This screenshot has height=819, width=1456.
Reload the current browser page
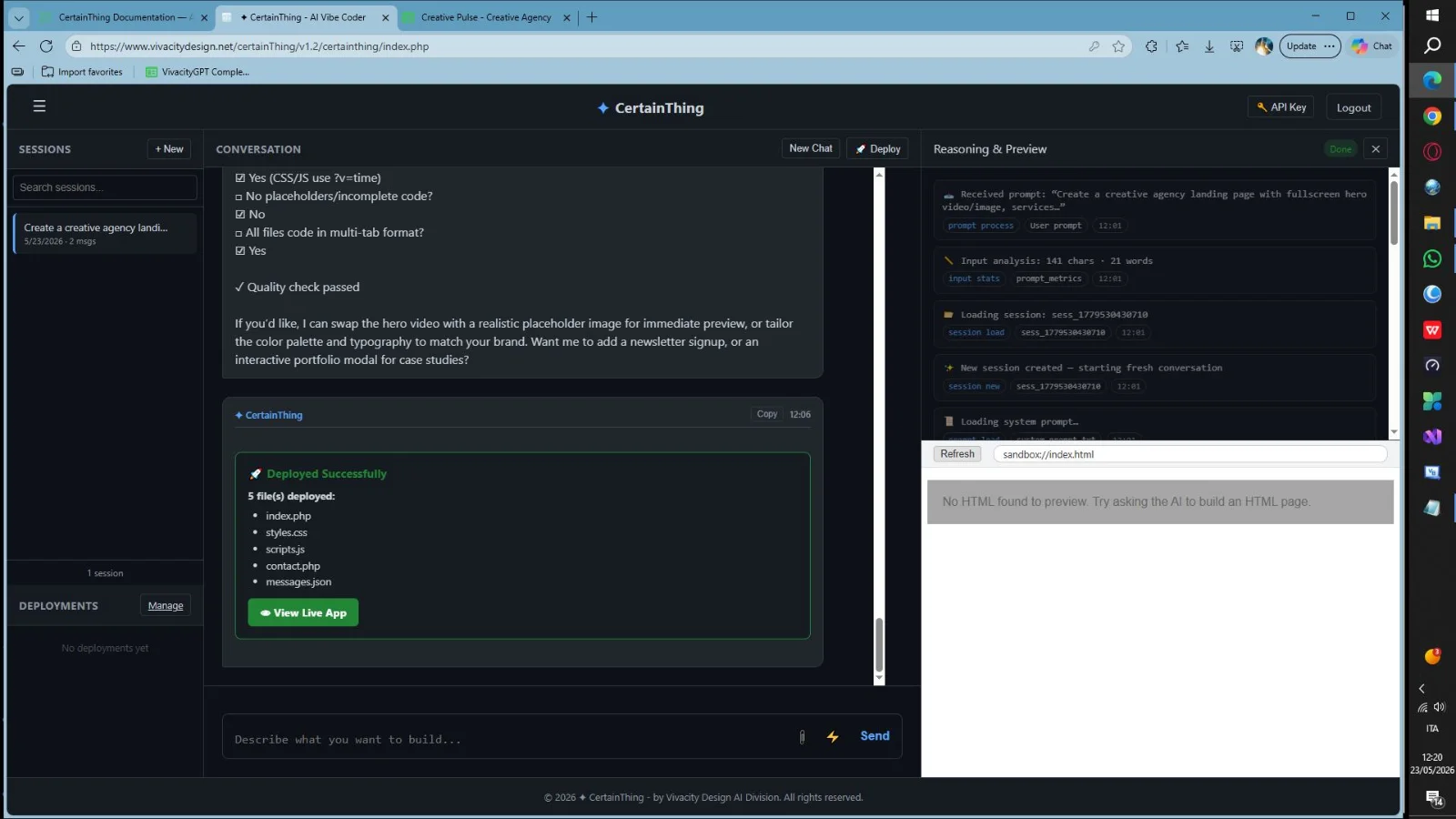point(46,46)
